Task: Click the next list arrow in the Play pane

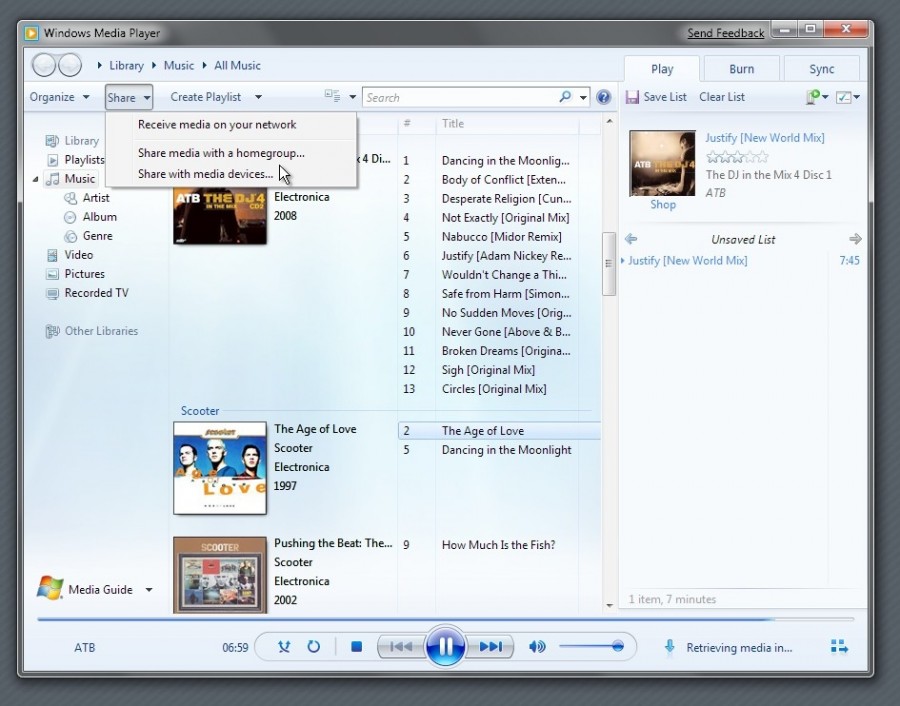Action: pyautogui.click(x=855, y=239)
